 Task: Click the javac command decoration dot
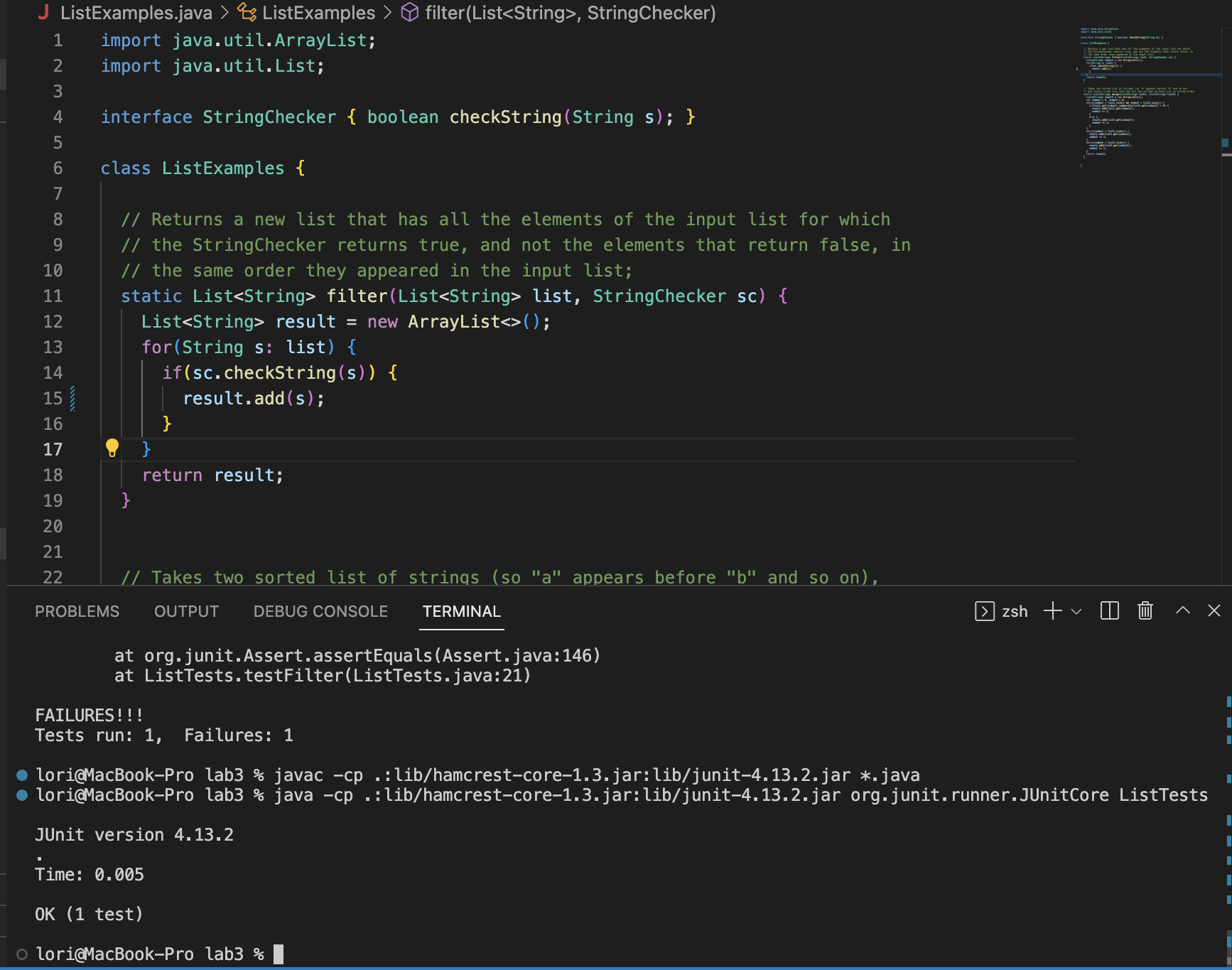(22, 775)
